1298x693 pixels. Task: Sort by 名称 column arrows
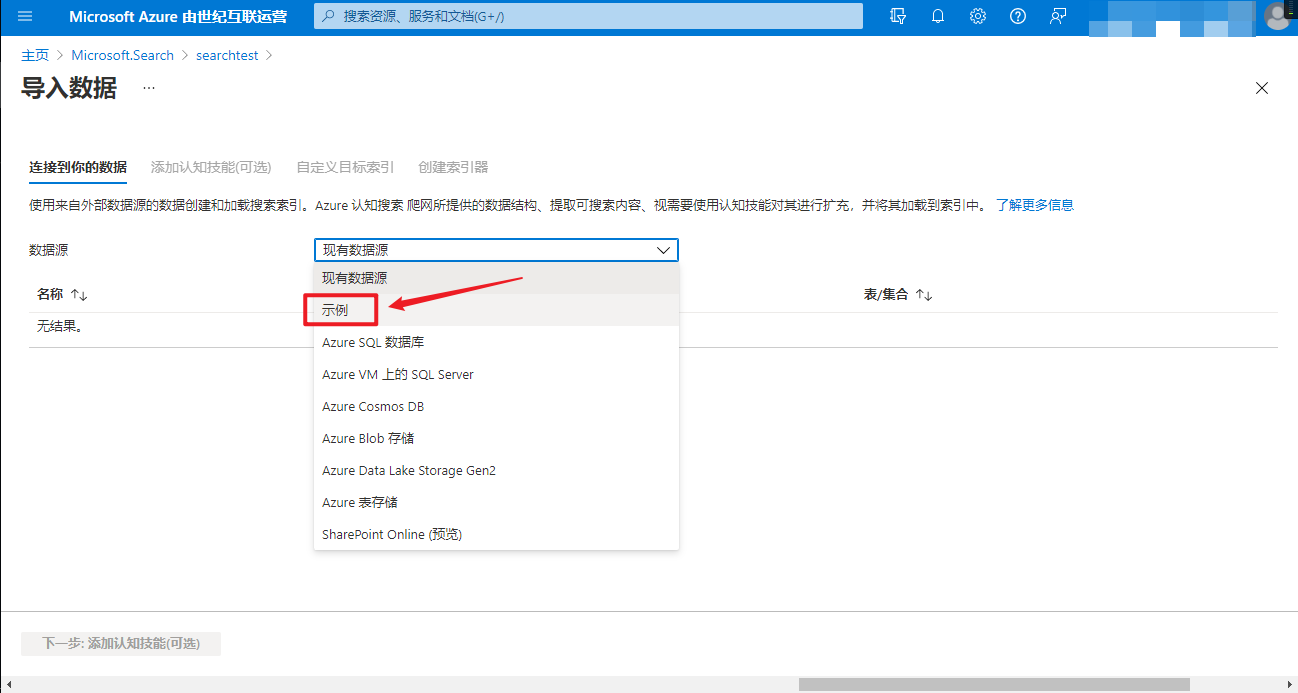click(x=79, y=296)
